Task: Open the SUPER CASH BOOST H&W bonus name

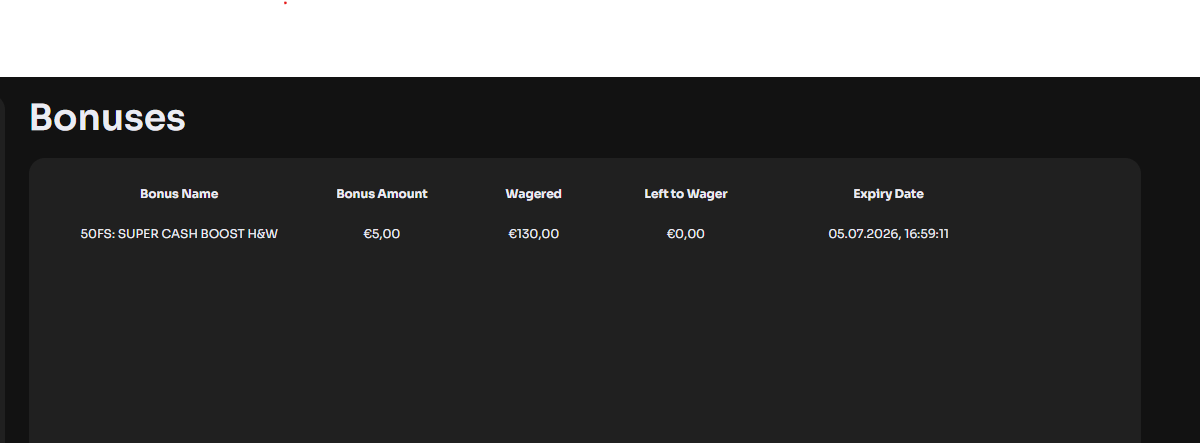Action: point(198,234)
